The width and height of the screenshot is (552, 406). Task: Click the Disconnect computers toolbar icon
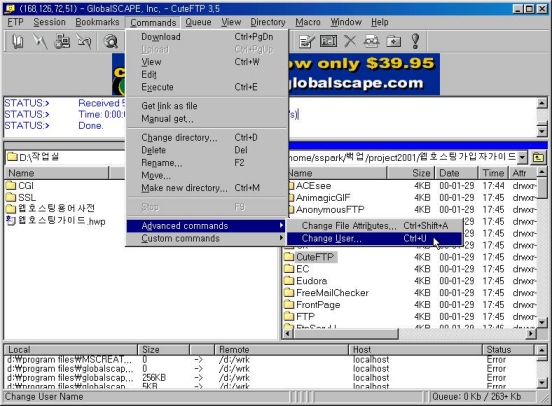tap(62, 41)
